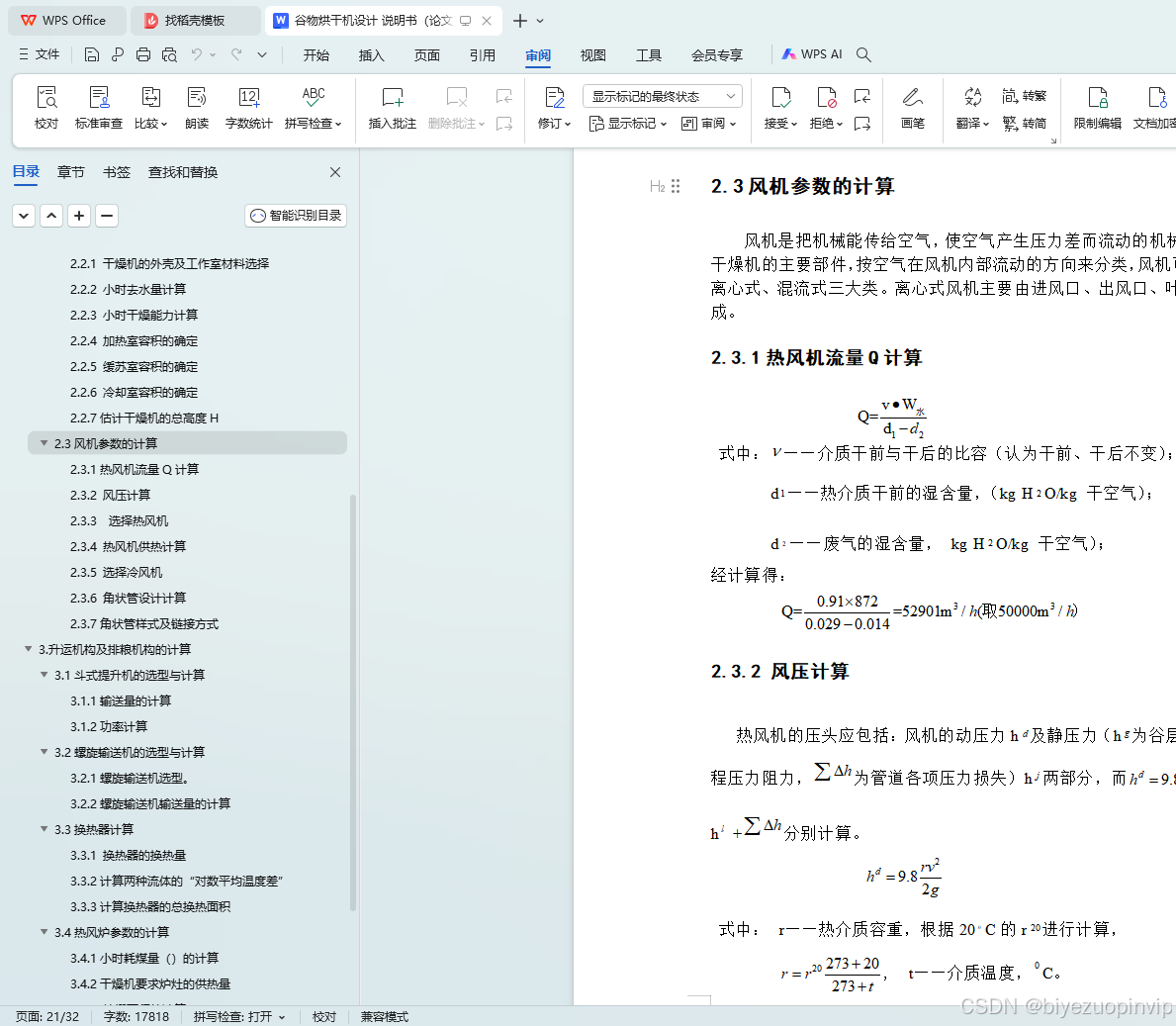This screenshot has width=1176, height=1026.
Task: Open the 会员专享 tab
Action: pyautogui.click(x=716, y=54)
